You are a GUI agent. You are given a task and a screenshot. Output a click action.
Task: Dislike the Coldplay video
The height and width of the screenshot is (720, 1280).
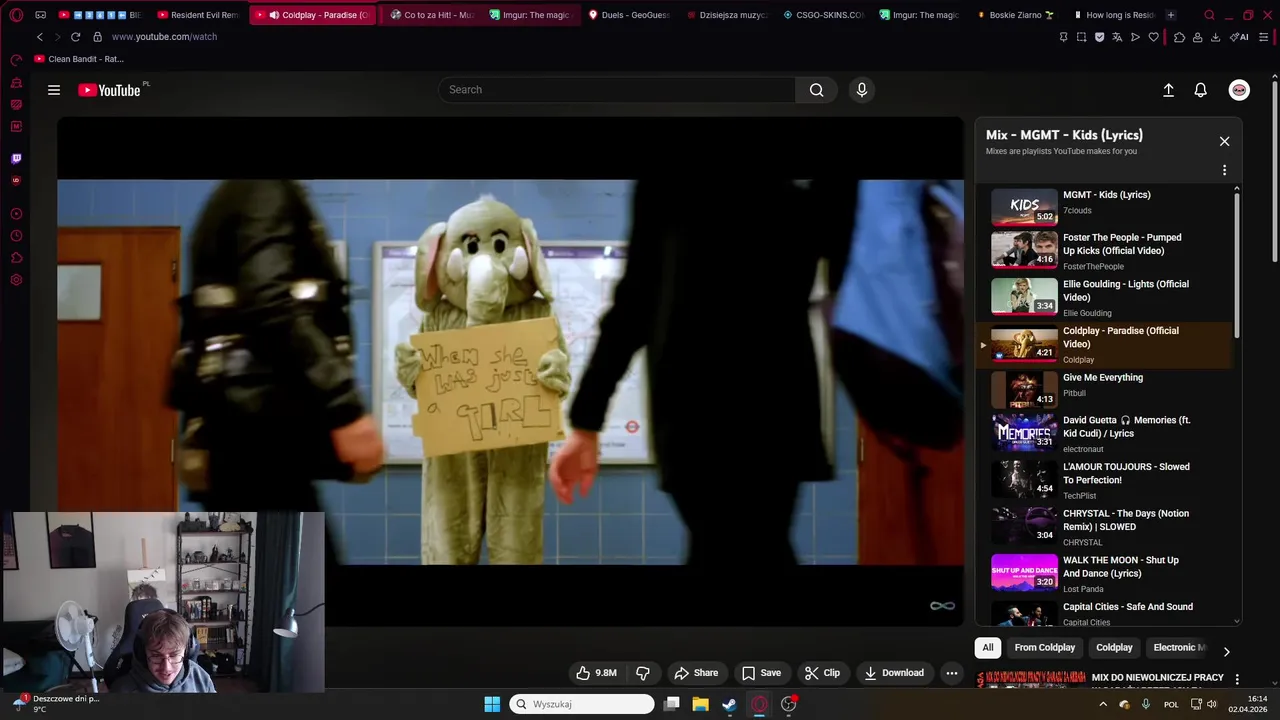click(x=643, y=673)
